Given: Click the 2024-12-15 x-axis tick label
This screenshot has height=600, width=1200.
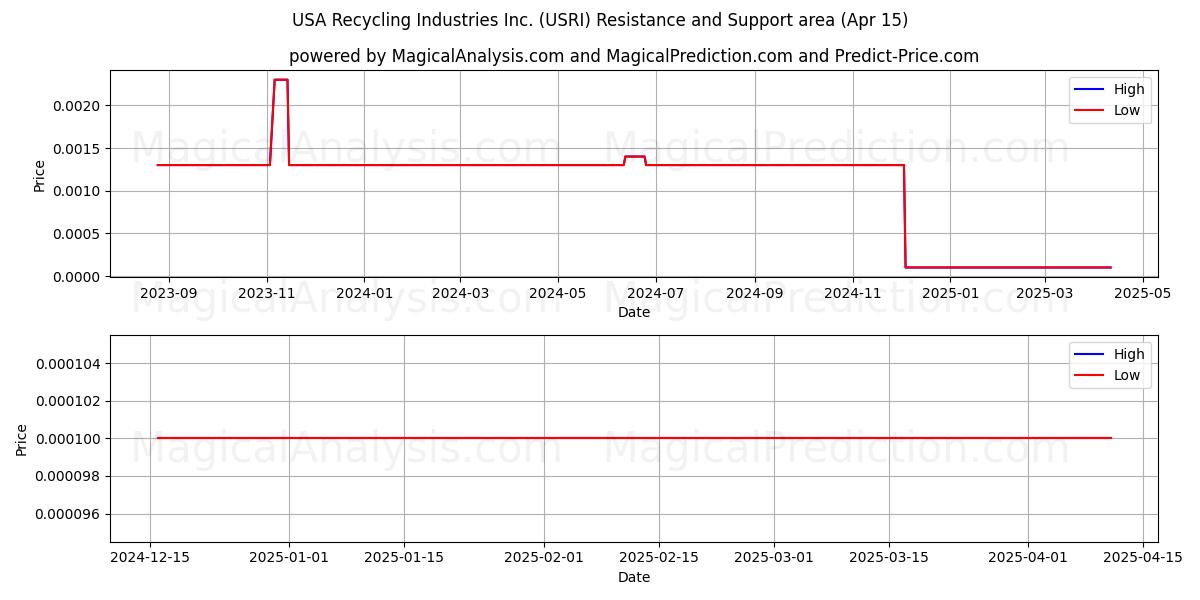Looking at the screenshot, I should click(149, 559).
